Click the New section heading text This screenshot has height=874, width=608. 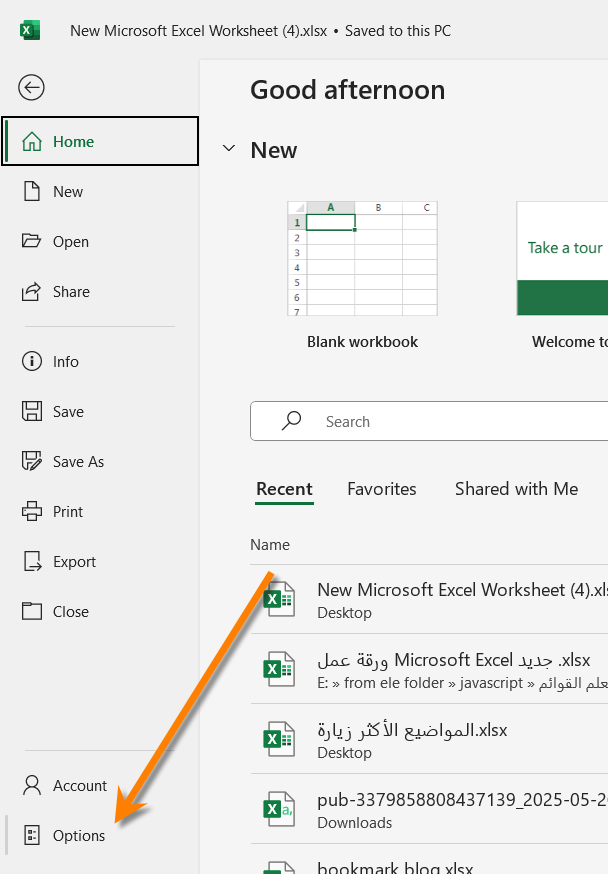pyautogui.click(x=274, y=150)
